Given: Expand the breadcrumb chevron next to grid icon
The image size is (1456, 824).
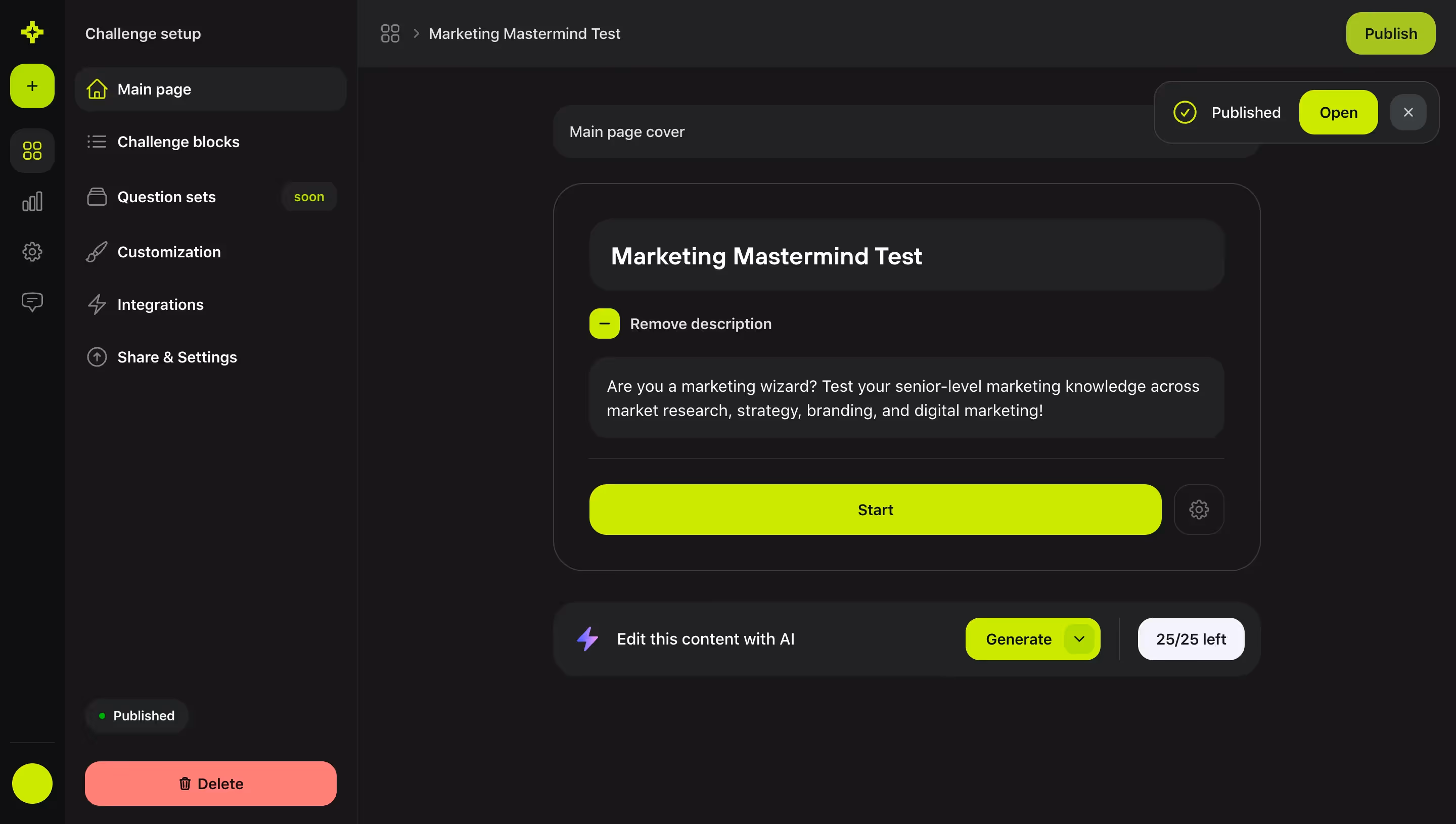Looking at the screenshot, I should coord(417,33).
